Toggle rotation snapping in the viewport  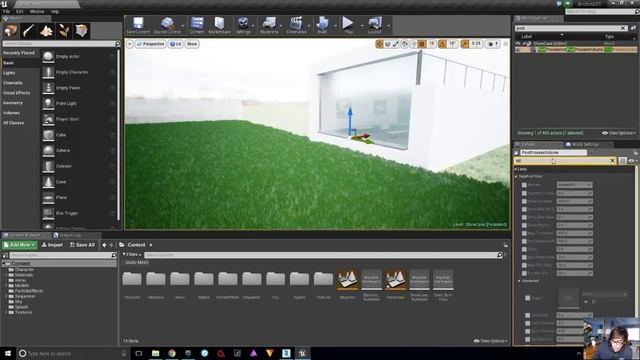tap(442, 44)
